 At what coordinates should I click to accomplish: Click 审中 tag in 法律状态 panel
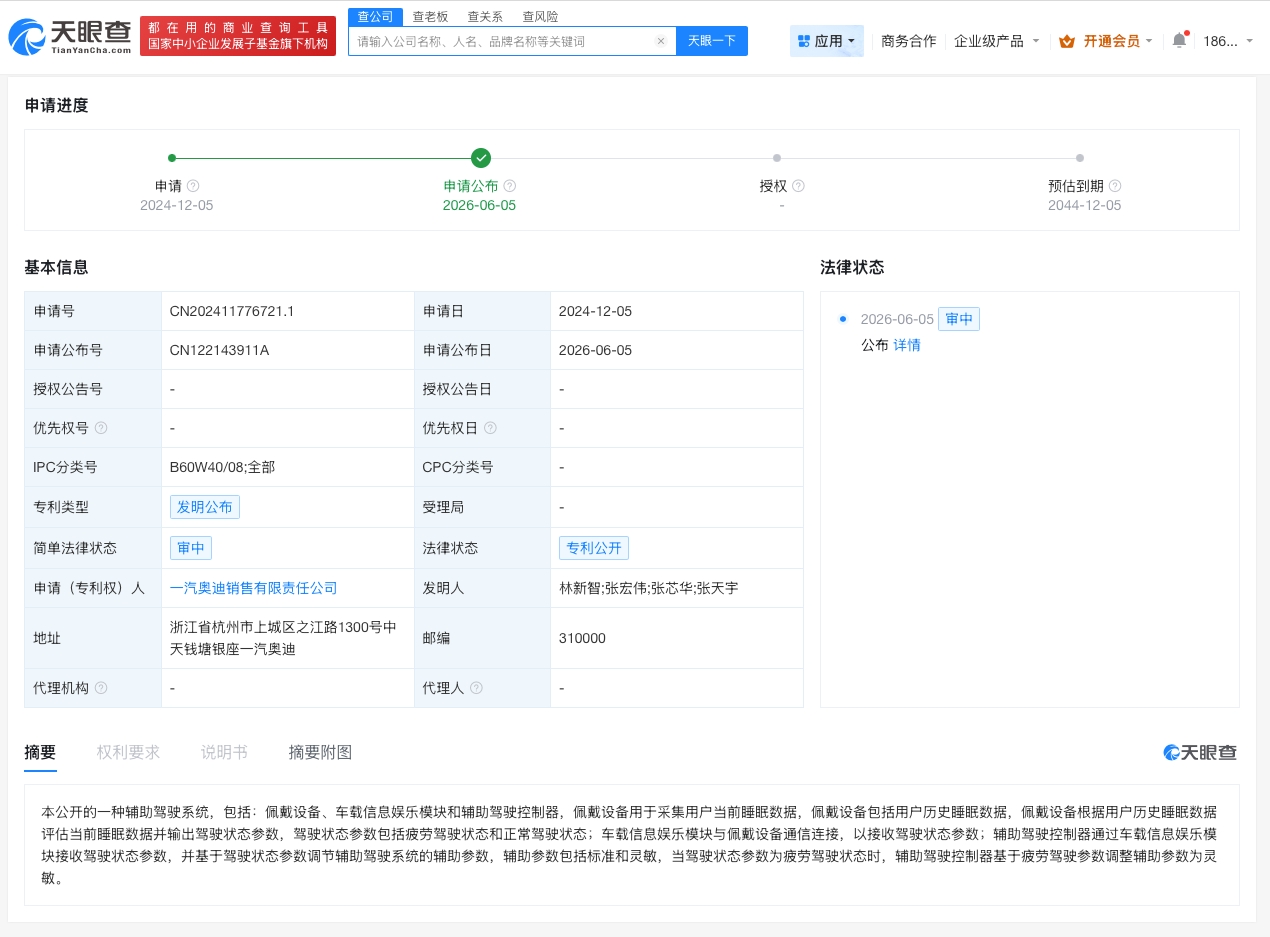[x=959, y=319]
